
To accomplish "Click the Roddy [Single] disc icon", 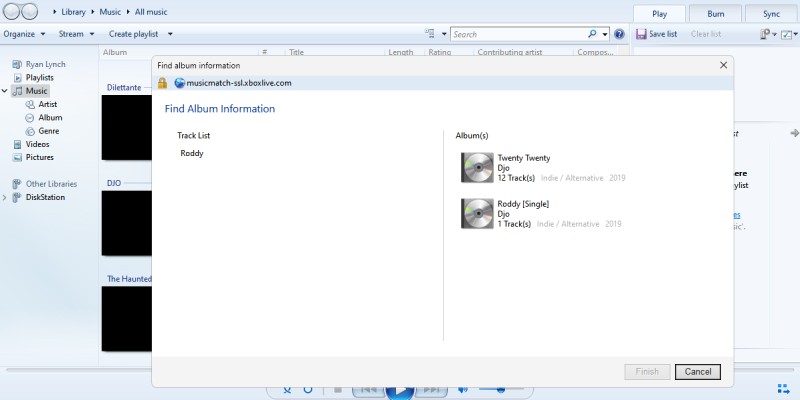I will tap(477, 214).
